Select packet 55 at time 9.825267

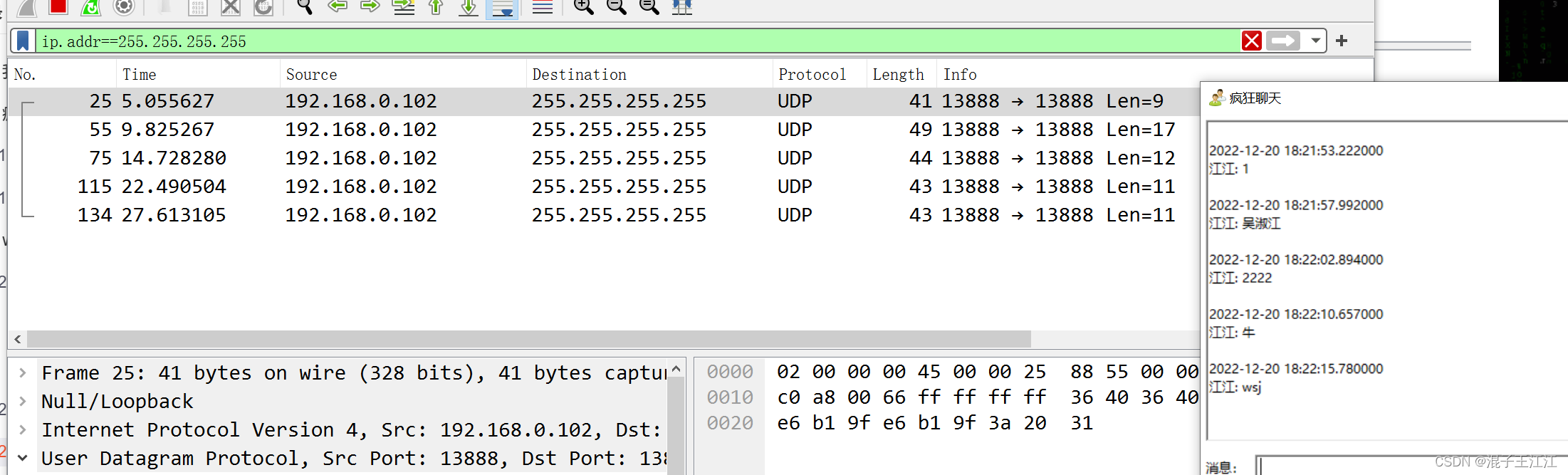click(x=604, y=130)
